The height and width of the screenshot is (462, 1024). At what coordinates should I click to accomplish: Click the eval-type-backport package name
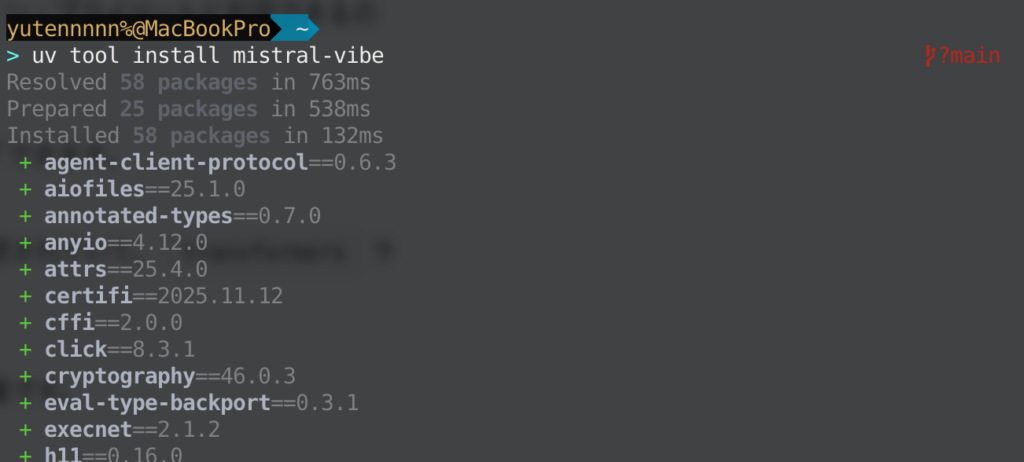tap(158, 403)
